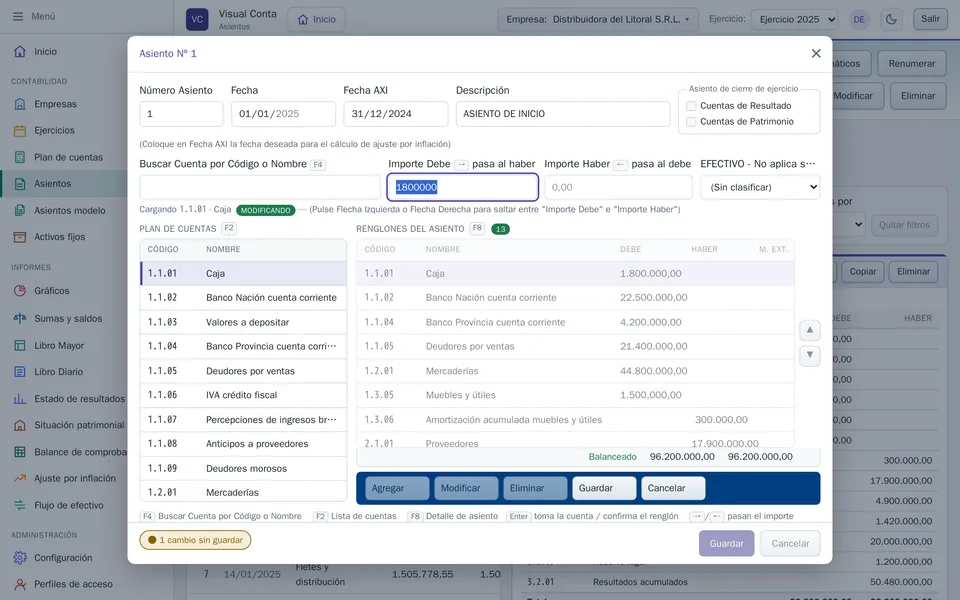Open the hamburger Menú icon
The width and height of the screenshot is (960, 600).
click(x=18, y=17)
